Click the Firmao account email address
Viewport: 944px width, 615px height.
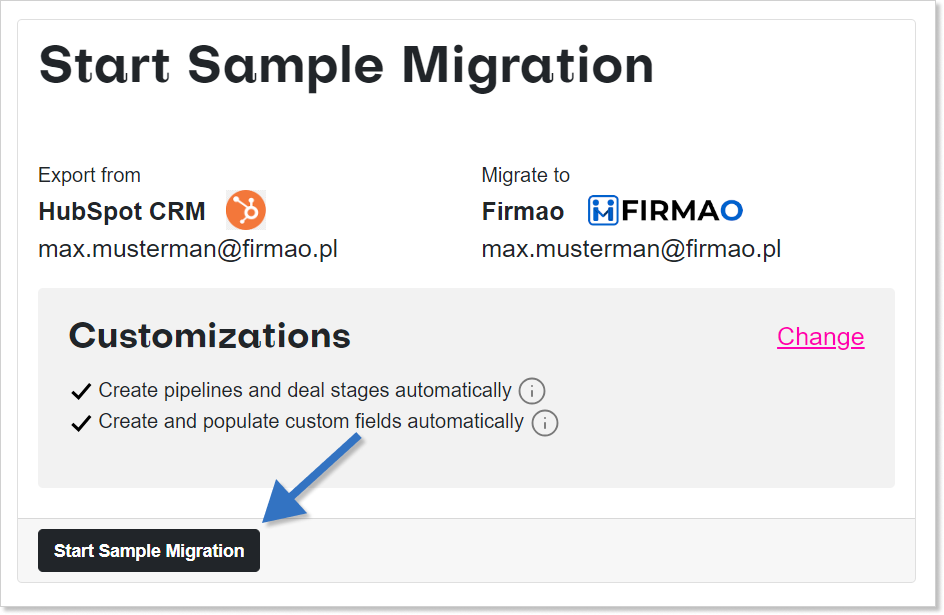point(632,249)
